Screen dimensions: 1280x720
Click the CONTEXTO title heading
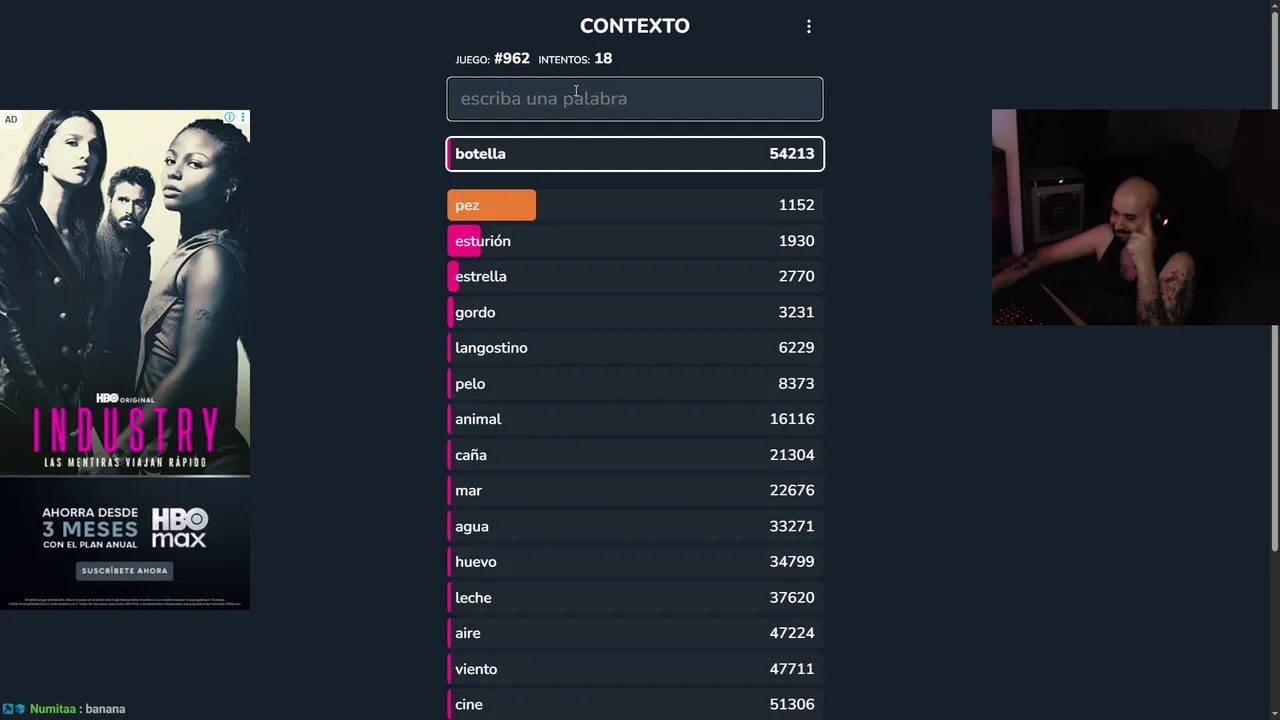(634, 27)
